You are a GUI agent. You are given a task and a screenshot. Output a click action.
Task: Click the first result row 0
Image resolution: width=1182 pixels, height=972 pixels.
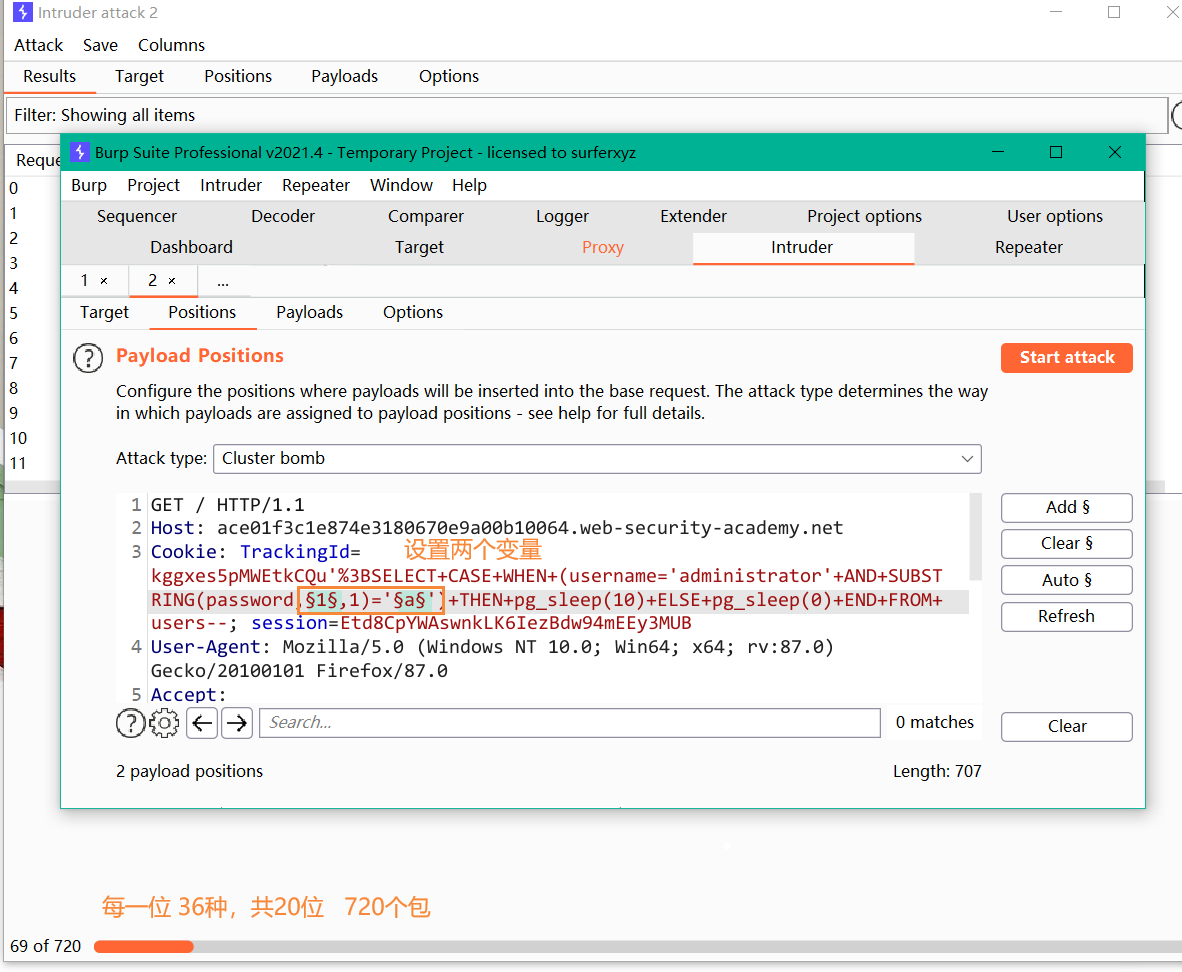coord(32,189)
